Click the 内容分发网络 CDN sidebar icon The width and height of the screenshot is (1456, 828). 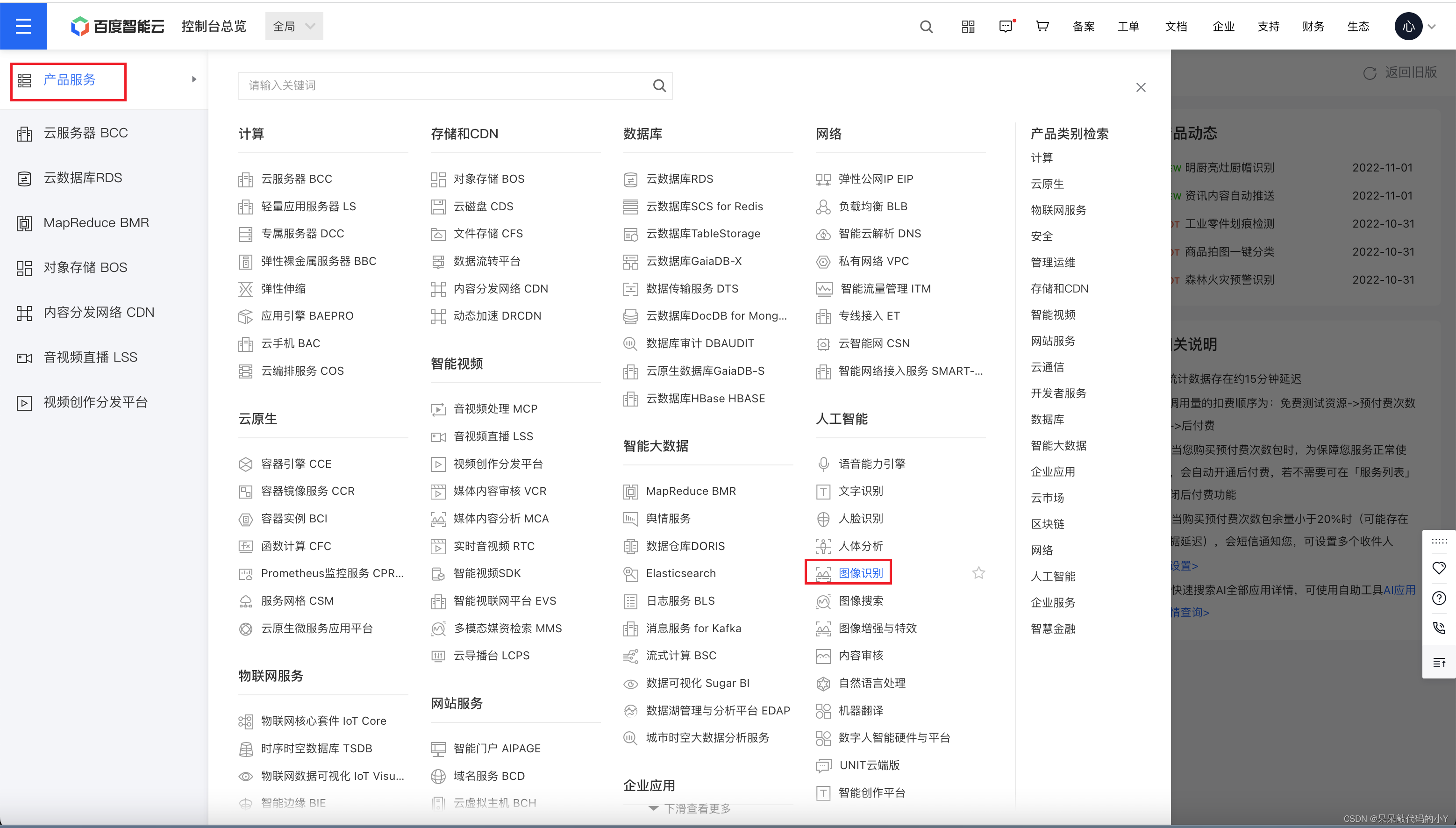(24, 314)
